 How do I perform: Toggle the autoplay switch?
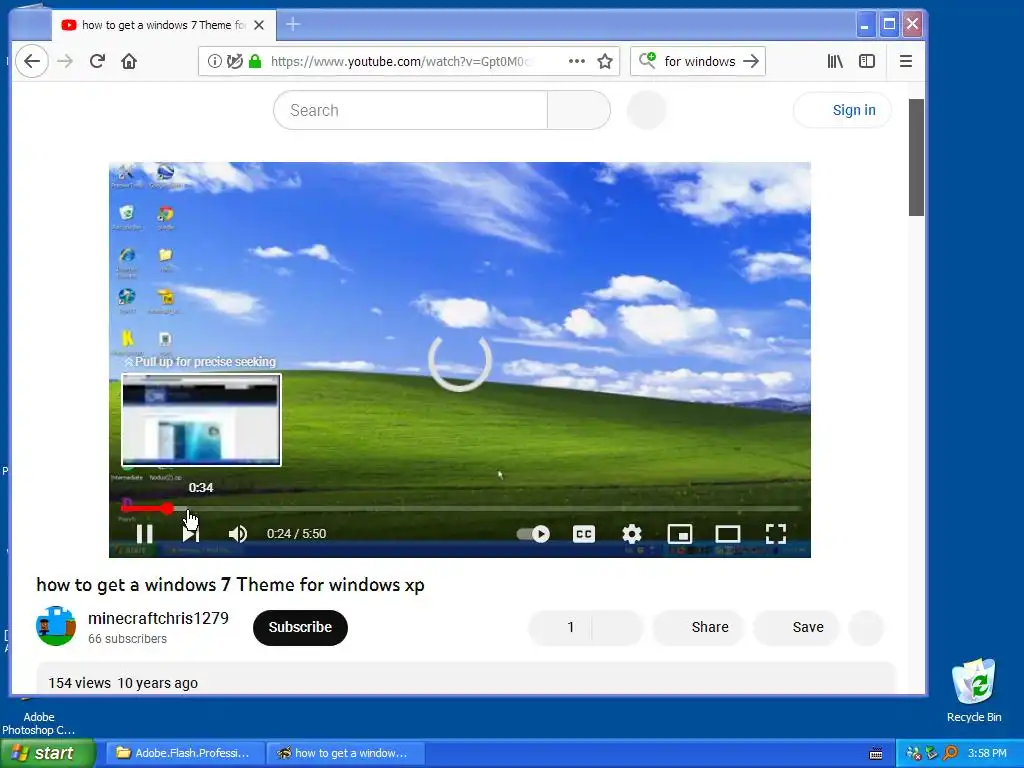[x=533, y=534]
